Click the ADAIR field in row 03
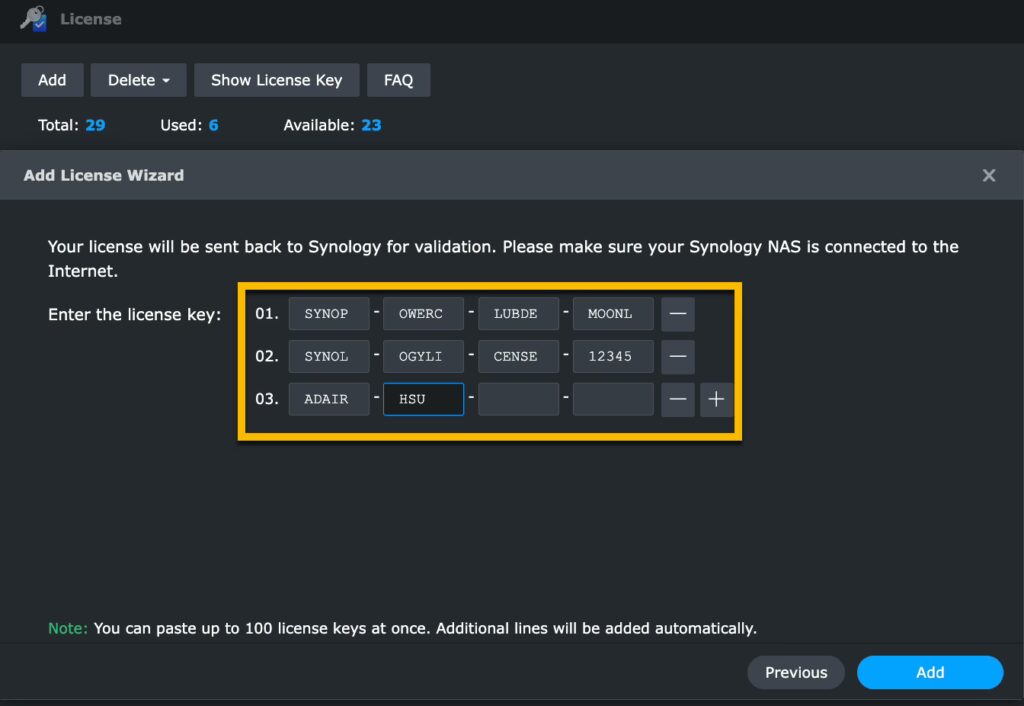The width and height of the screenshot is (1024, 706). click(329, 399)
